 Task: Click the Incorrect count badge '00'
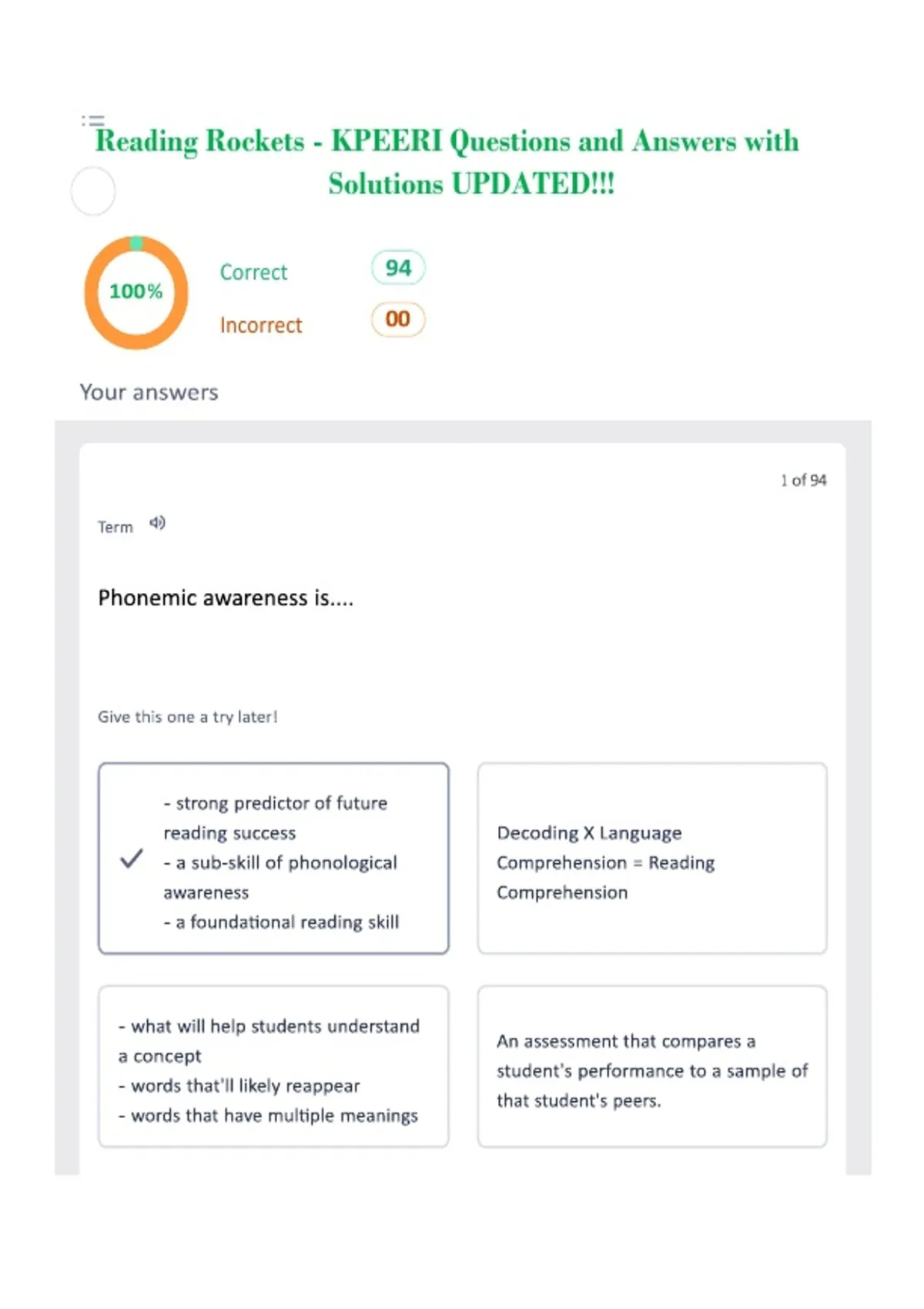[x=398, y=320]
